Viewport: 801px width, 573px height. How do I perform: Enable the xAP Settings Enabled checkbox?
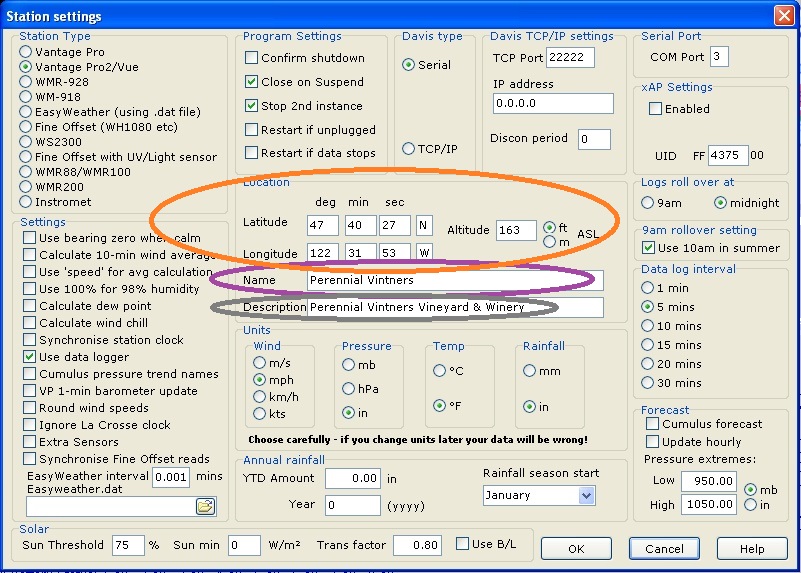(x=656, y=109)
